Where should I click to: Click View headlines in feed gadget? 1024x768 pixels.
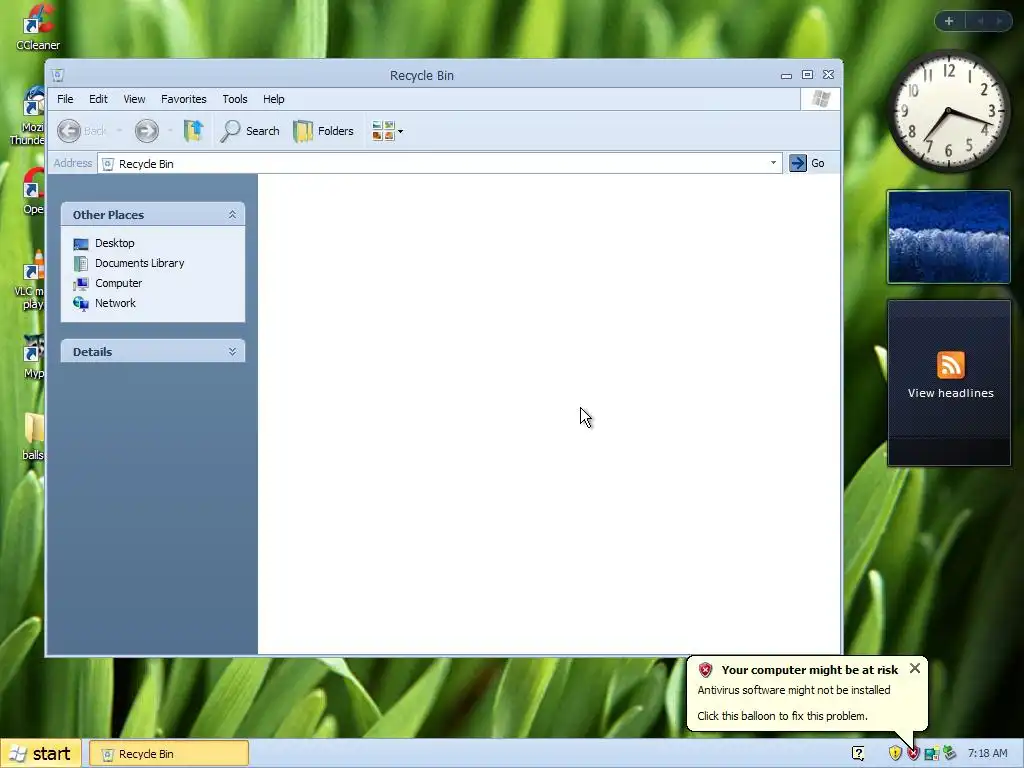click(x=950, y=393)
